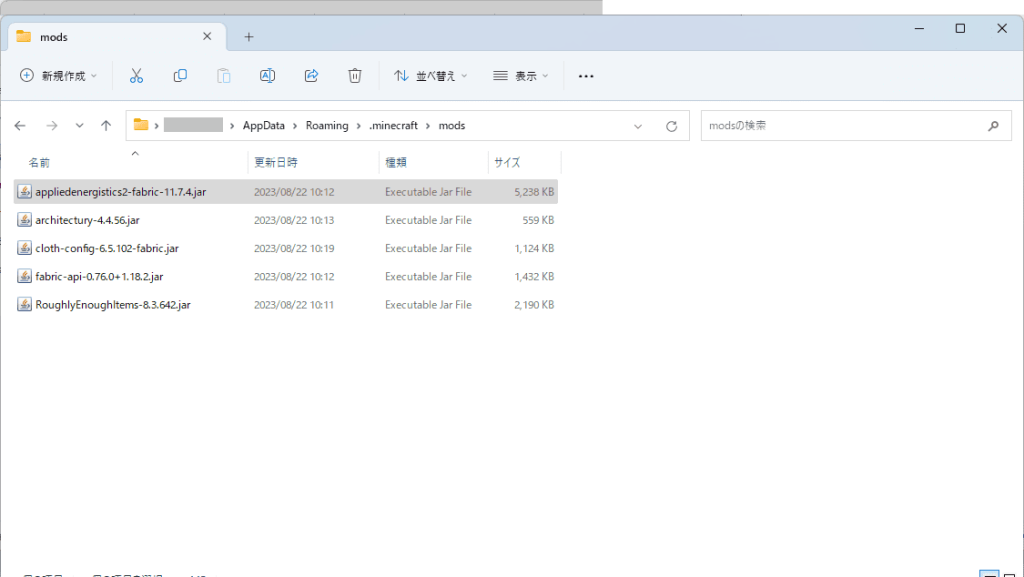This screenshot has height=577, width=1024.
Task: Sort by サイズ column header
Action: point(508,162)
